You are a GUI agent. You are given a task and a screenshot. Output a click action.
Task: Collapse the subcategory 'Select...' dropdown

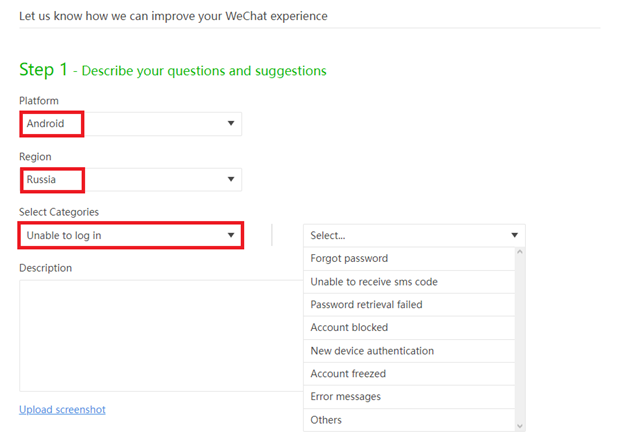click(414, 236)
